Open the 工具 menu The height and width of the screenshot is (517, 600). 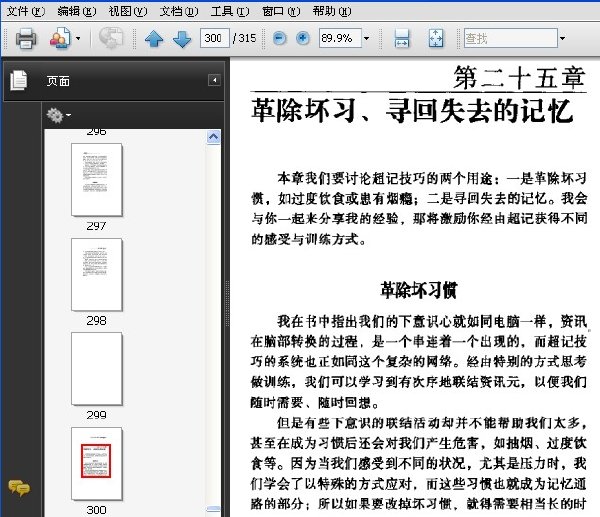230,11
